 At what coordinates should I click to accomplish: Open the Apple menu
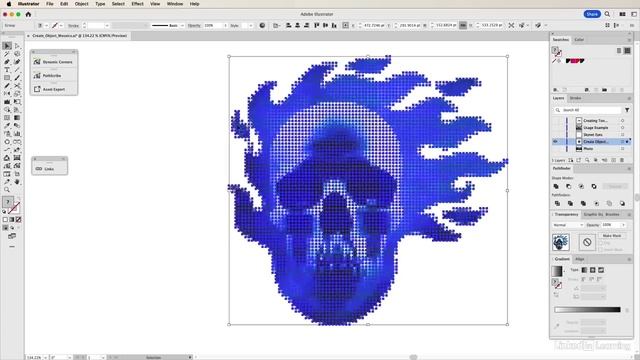point(9,4)
